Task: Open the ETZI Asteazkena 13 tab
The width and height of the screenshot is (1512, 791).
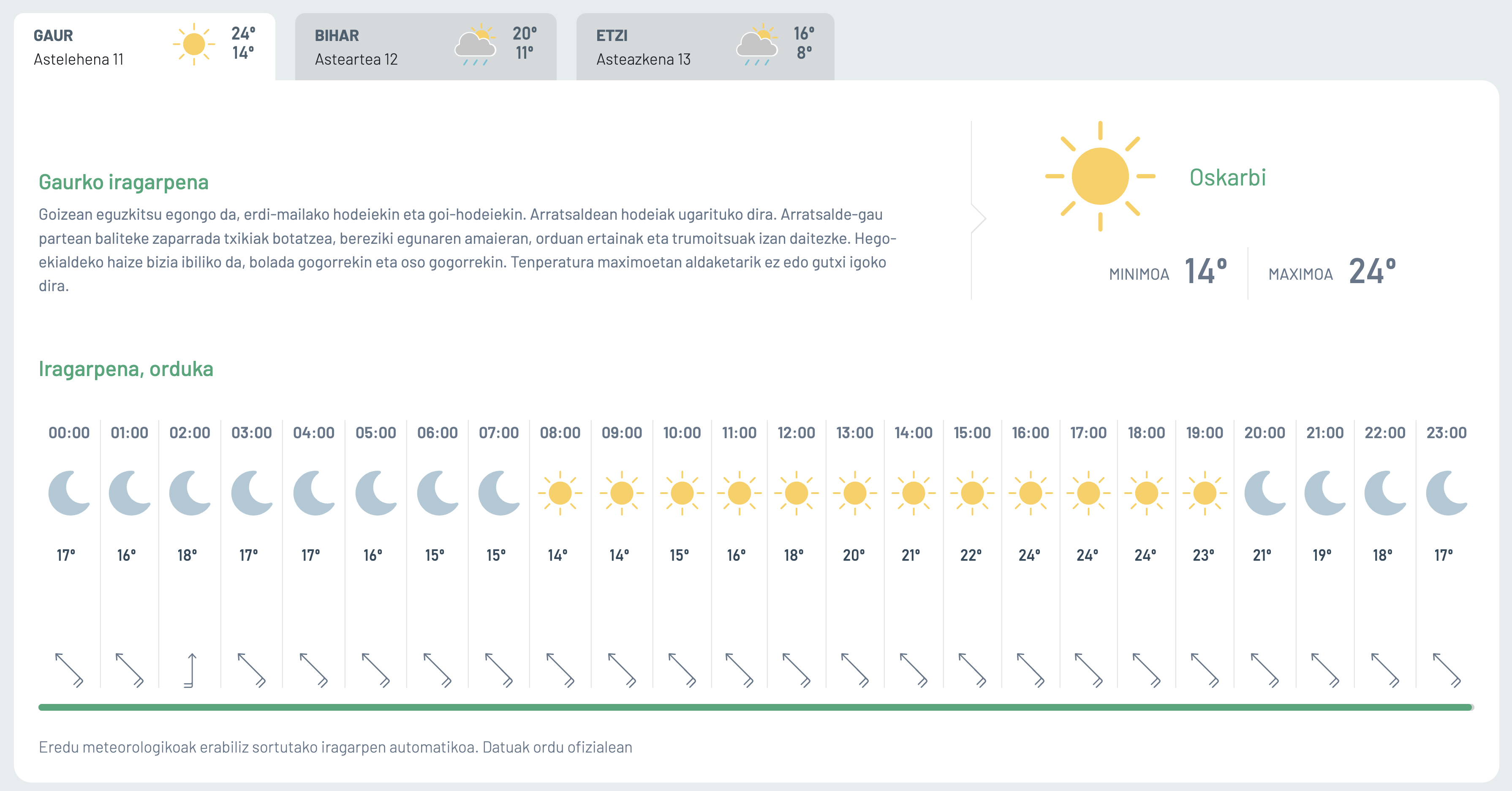Action: [705, 47]
